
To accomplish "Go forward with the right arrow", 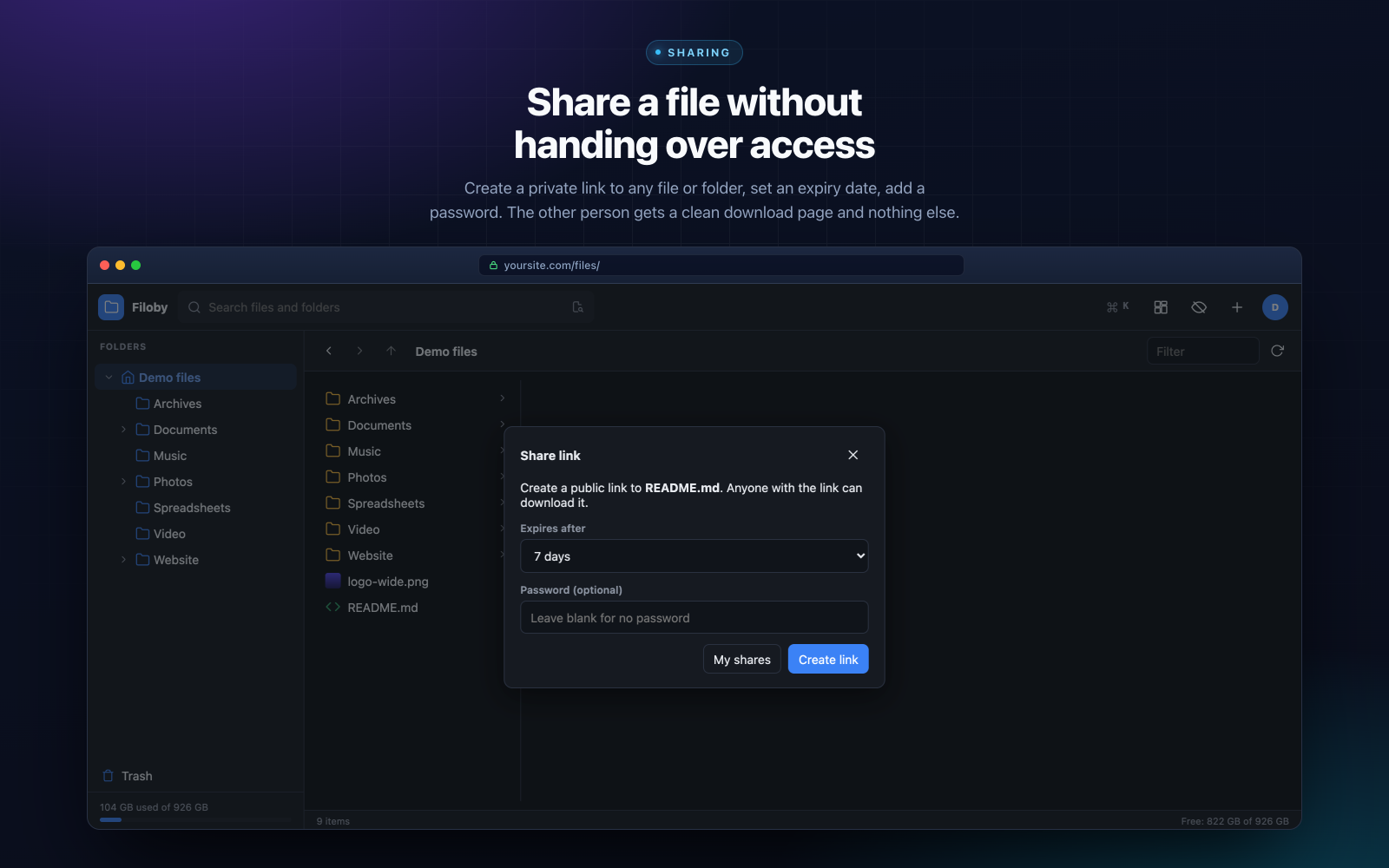I will [x=359, y=351].
